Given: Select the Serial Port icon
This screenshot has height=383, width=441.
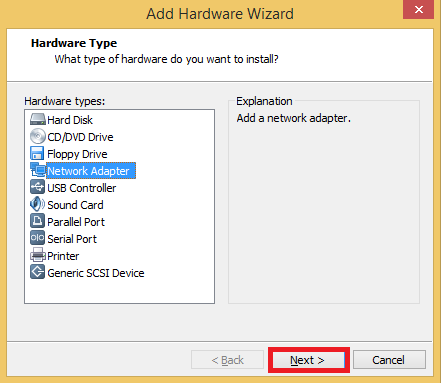Looking at the screenshot, I should coord(37,238).
